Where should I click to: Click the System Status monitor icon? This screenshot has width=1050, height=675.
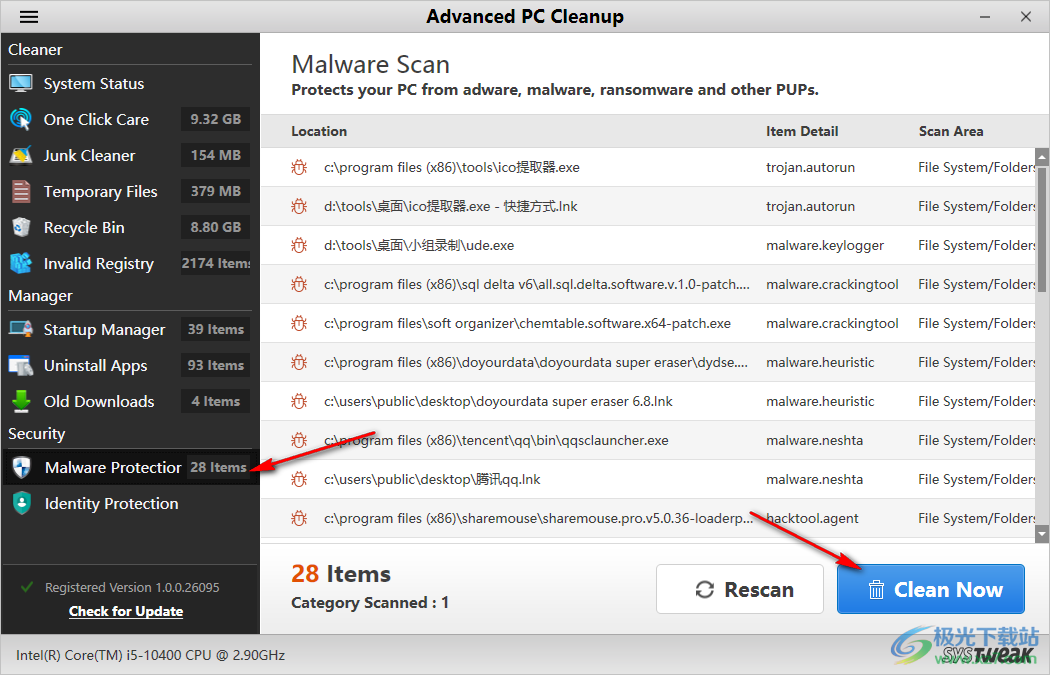(21, 84)
